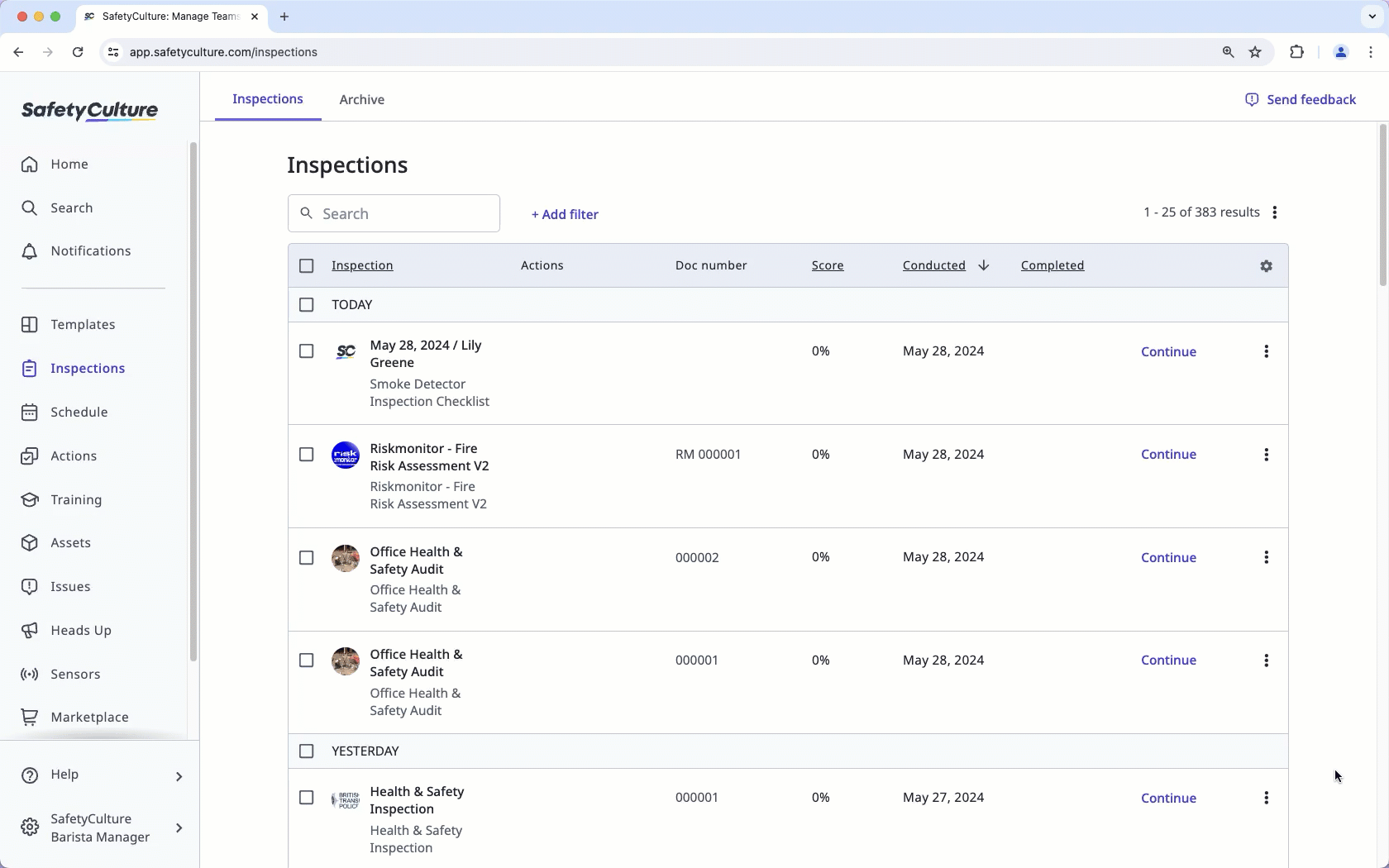This screenshot has width=1389, height=868.
Task: Open the browser tab list chevron
Action: 1372,17
